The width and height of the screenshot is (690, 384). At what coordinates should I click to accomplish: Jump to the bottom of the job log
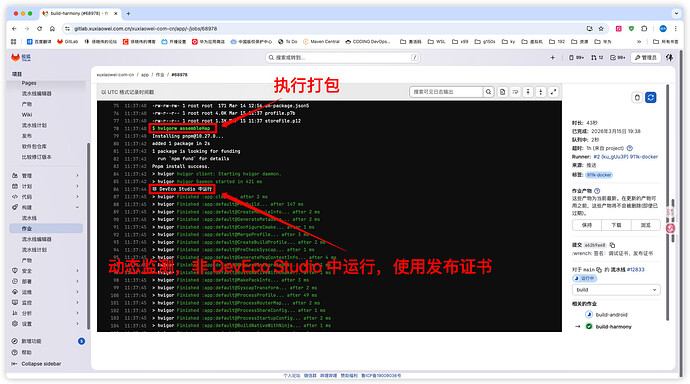(x=541, y=92)
